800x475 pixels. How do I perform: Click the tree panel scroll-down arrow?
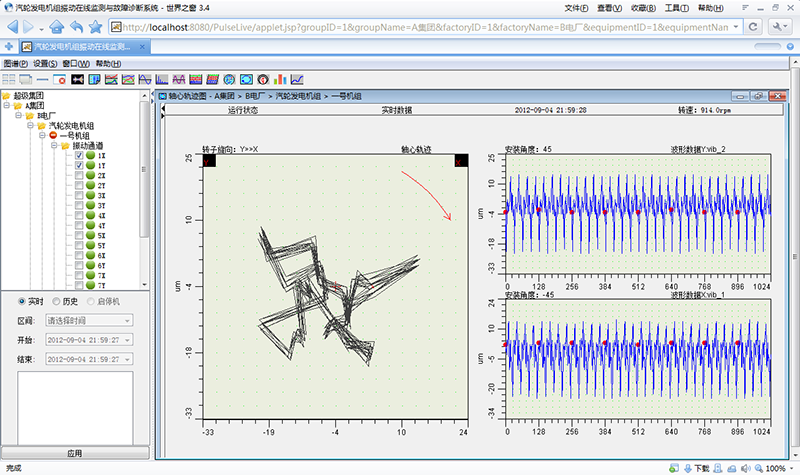pos(144,285)
